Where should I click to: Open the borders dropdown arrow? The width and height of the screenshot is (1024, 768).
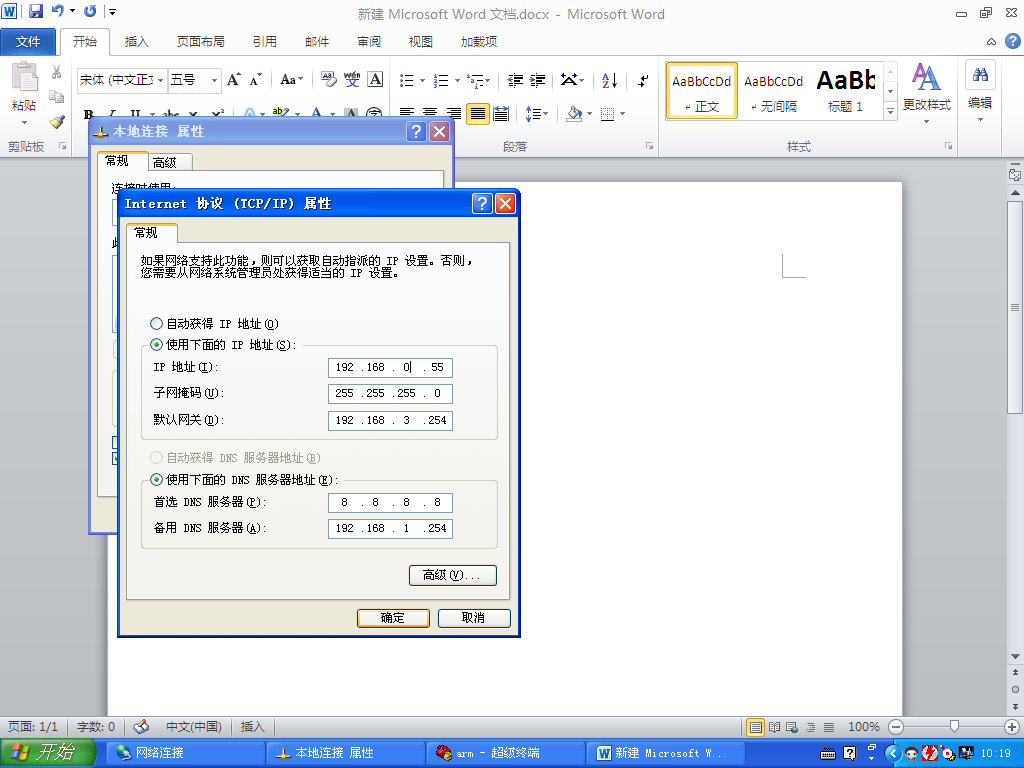click(622, 114)
